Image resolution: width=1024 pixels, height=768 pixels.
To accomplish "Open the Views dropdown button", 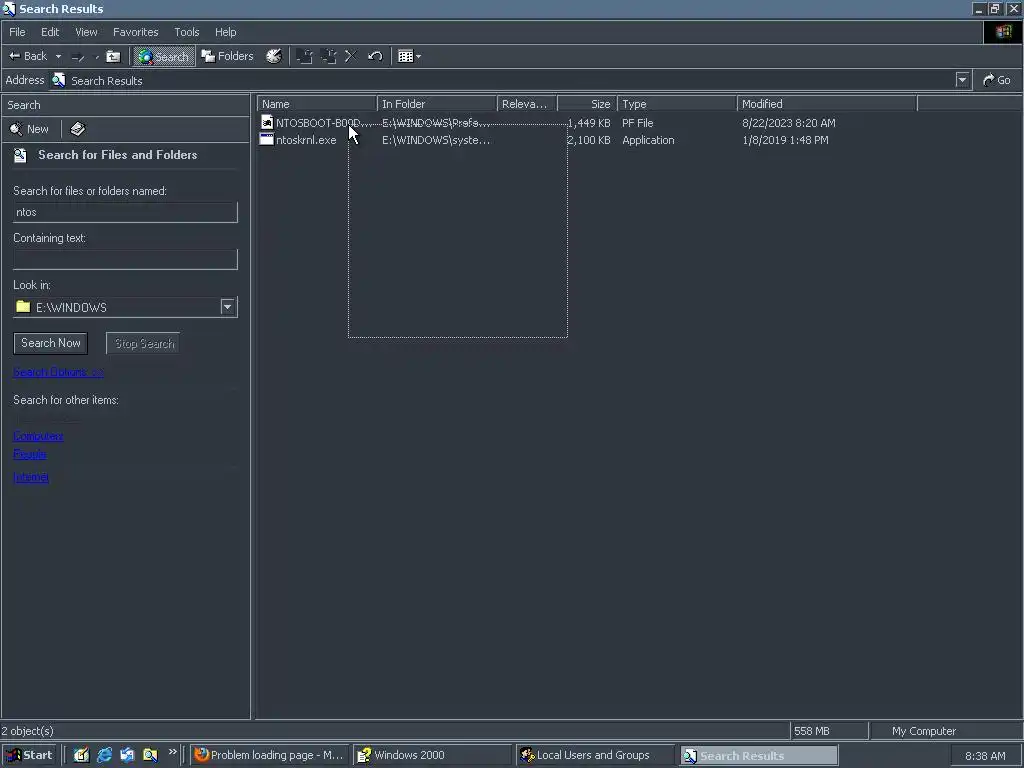I will [x=409, y=56].
